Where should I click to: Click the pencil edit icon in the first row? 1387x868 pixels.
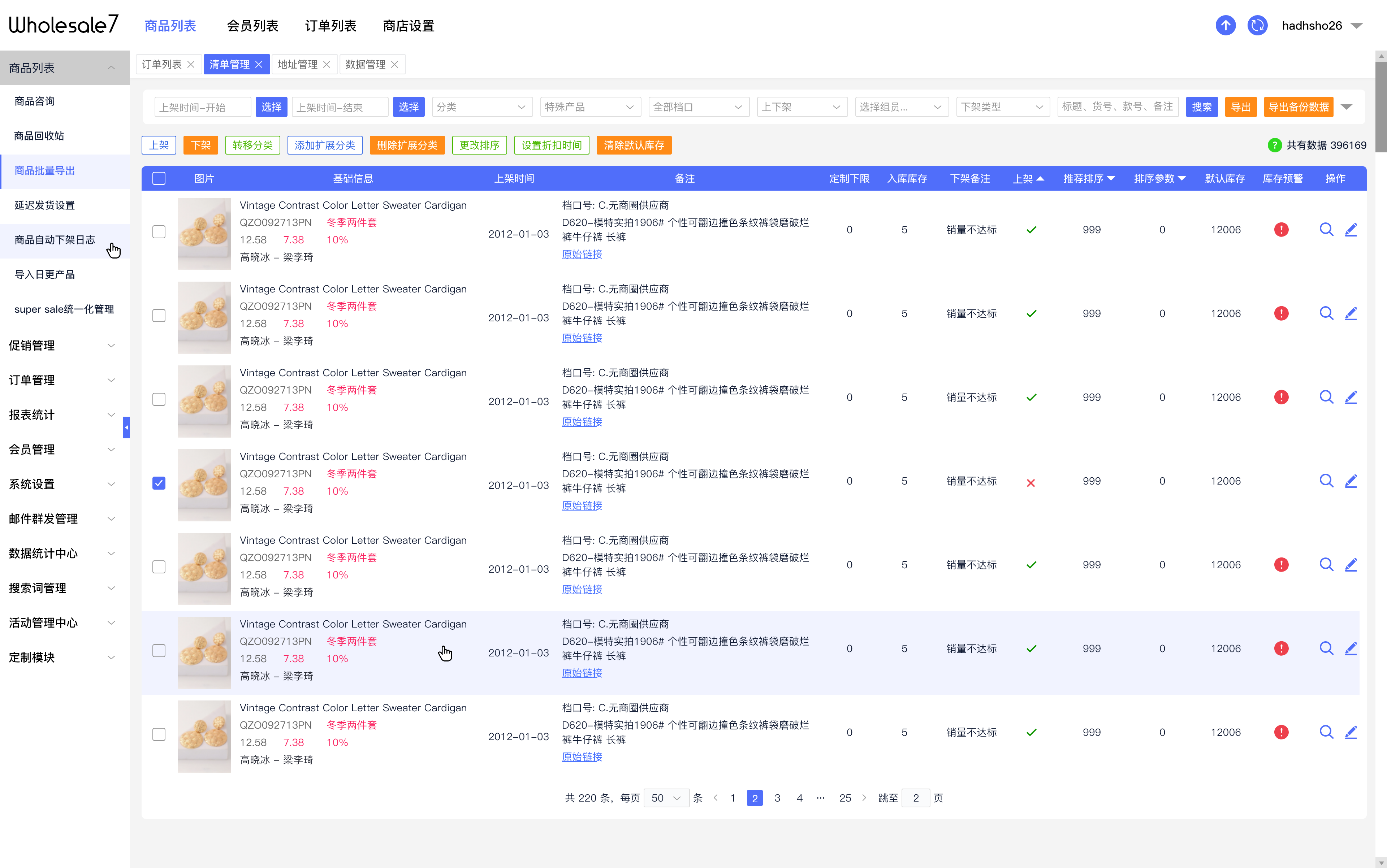pos(1351,230)
